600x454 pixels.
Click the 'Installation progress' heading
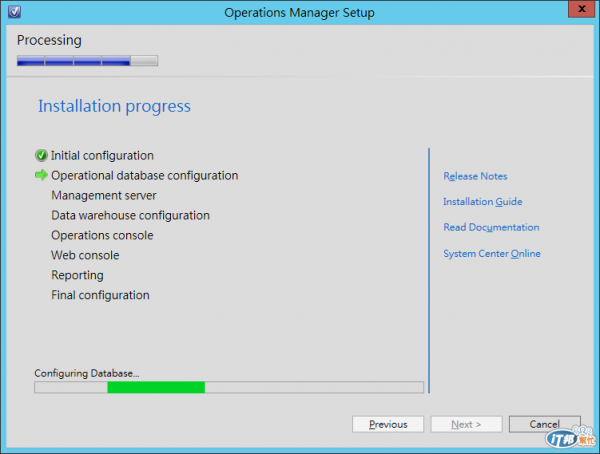pyautogui.click(x=114, y=106)
